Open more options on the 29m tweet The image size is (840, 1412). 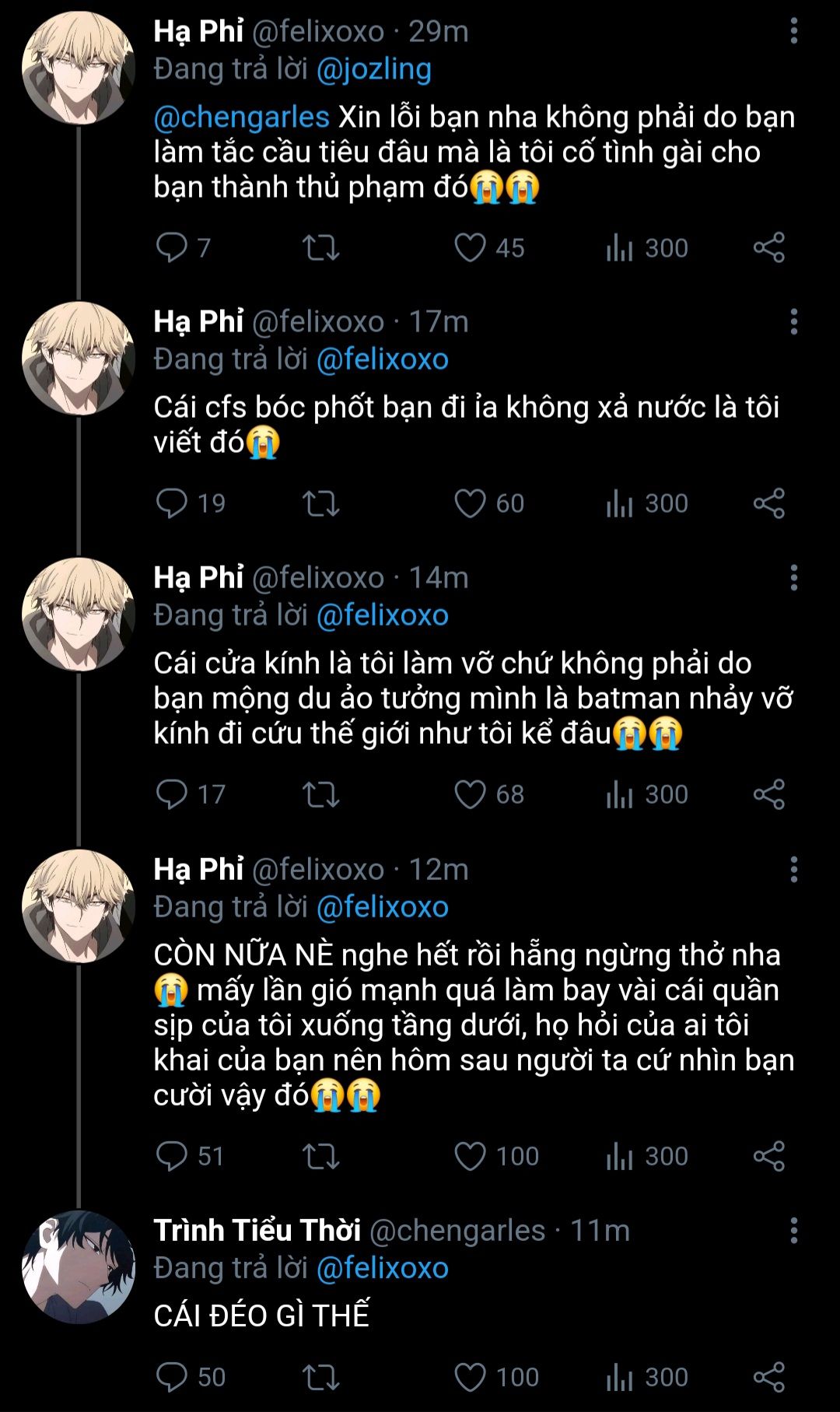[x=793, y=31]
